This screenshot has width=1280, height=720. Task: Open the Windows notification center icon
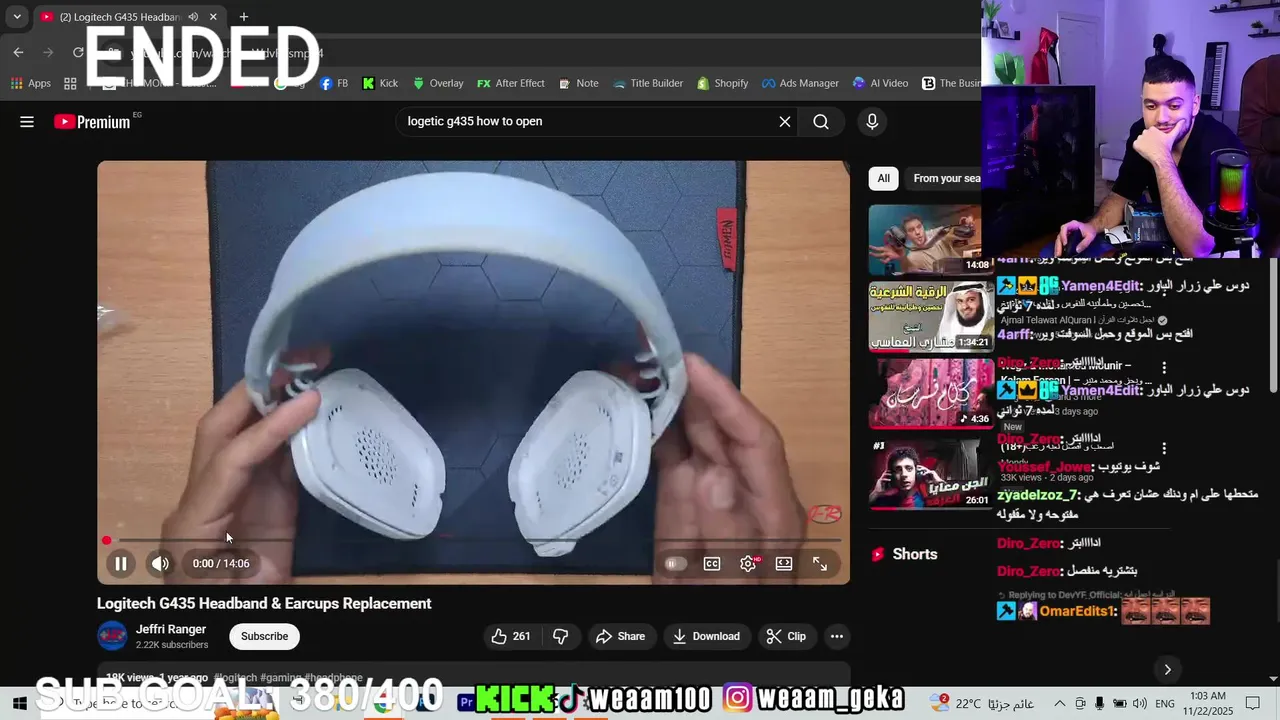(1253, 703)
